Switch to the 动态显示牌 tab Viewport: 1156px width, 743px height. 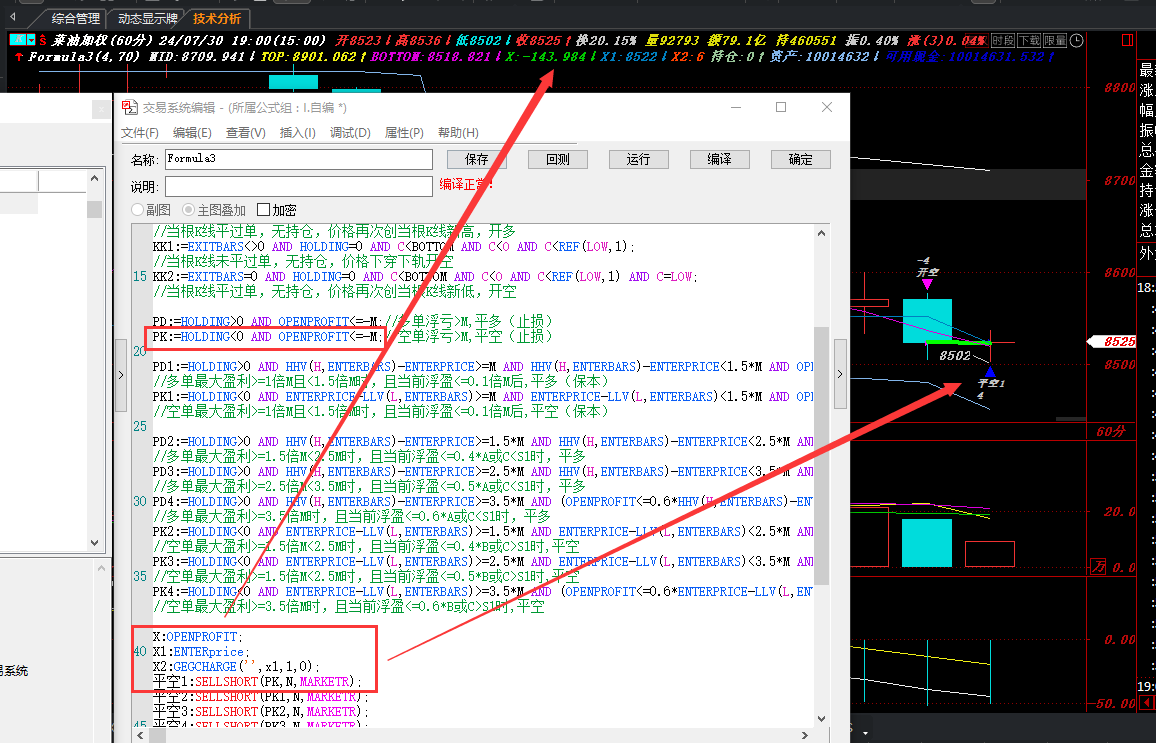click(147, 18)
